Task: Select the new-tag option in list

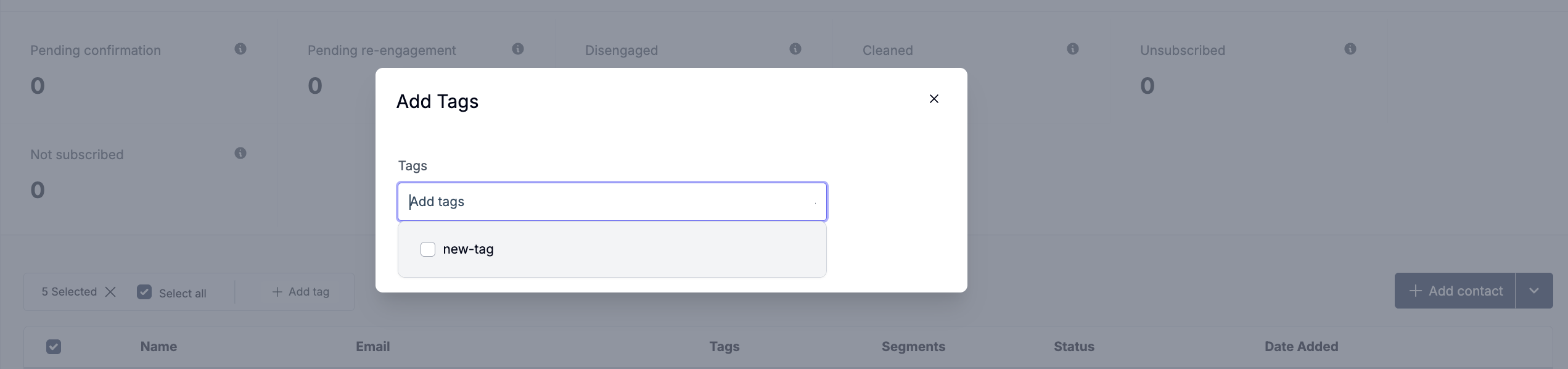Action: click(469, 249)
